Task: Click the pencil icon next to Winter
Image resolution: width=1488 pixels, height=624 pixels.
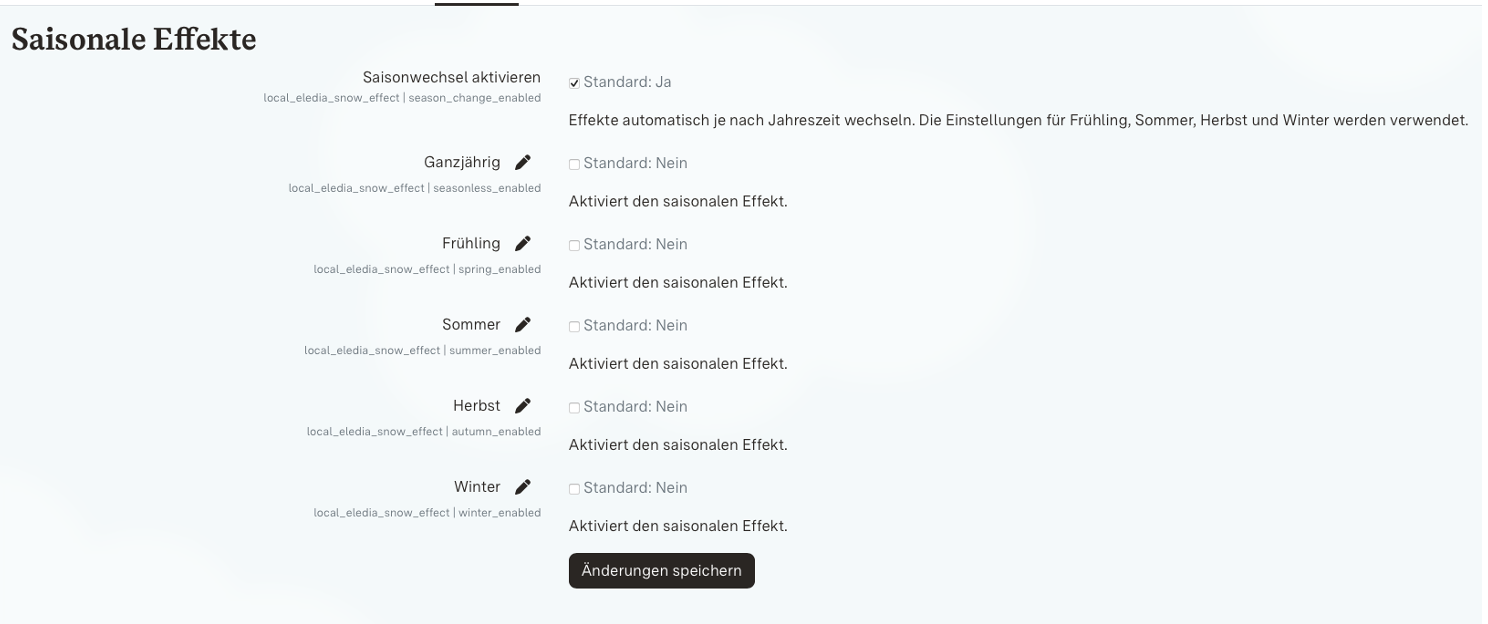Action: click(523, 487)
